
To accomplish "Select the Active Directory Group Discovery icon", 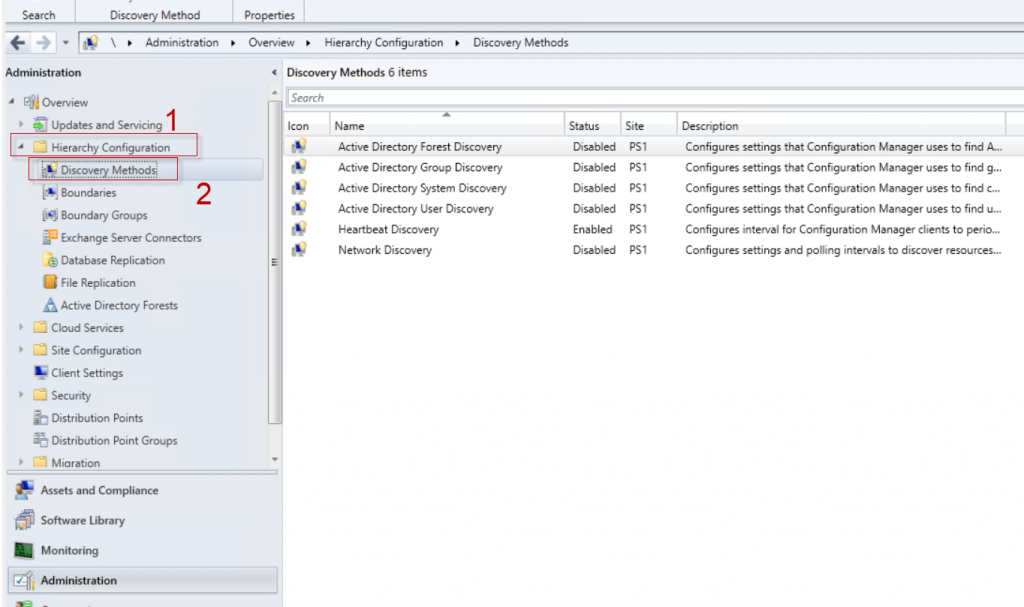I will pos(299,167).
